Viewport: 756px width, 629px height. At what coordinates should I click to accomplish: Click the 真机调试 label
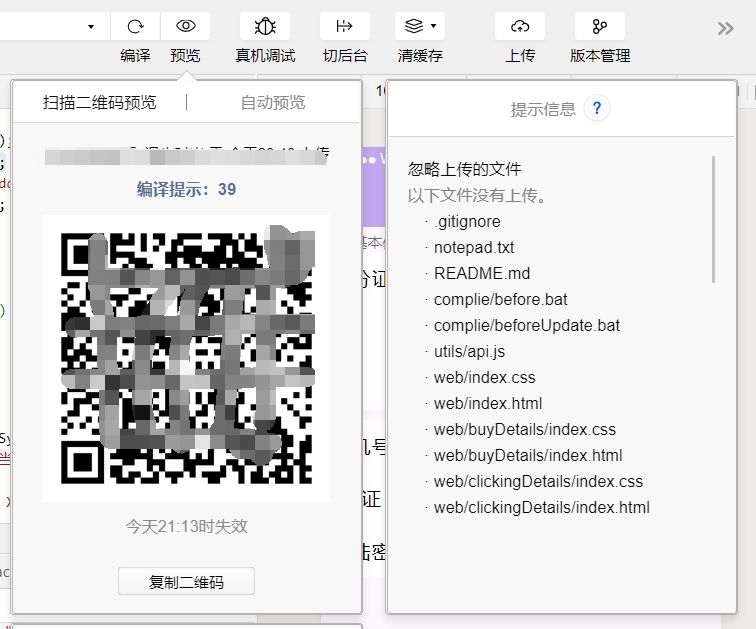[265, 55]
